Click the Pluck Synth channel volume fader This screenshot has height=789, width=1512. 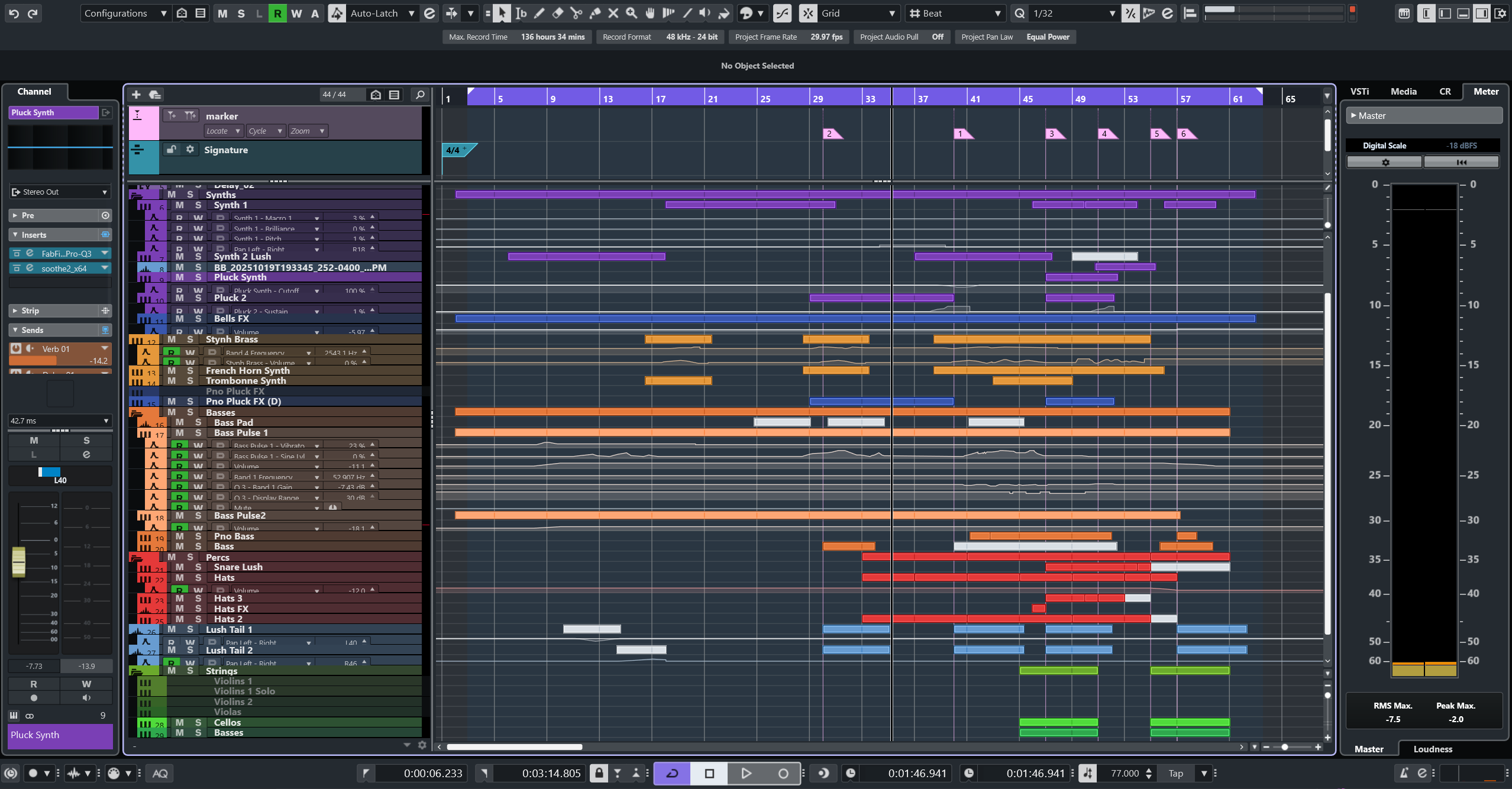pos(19,562)
